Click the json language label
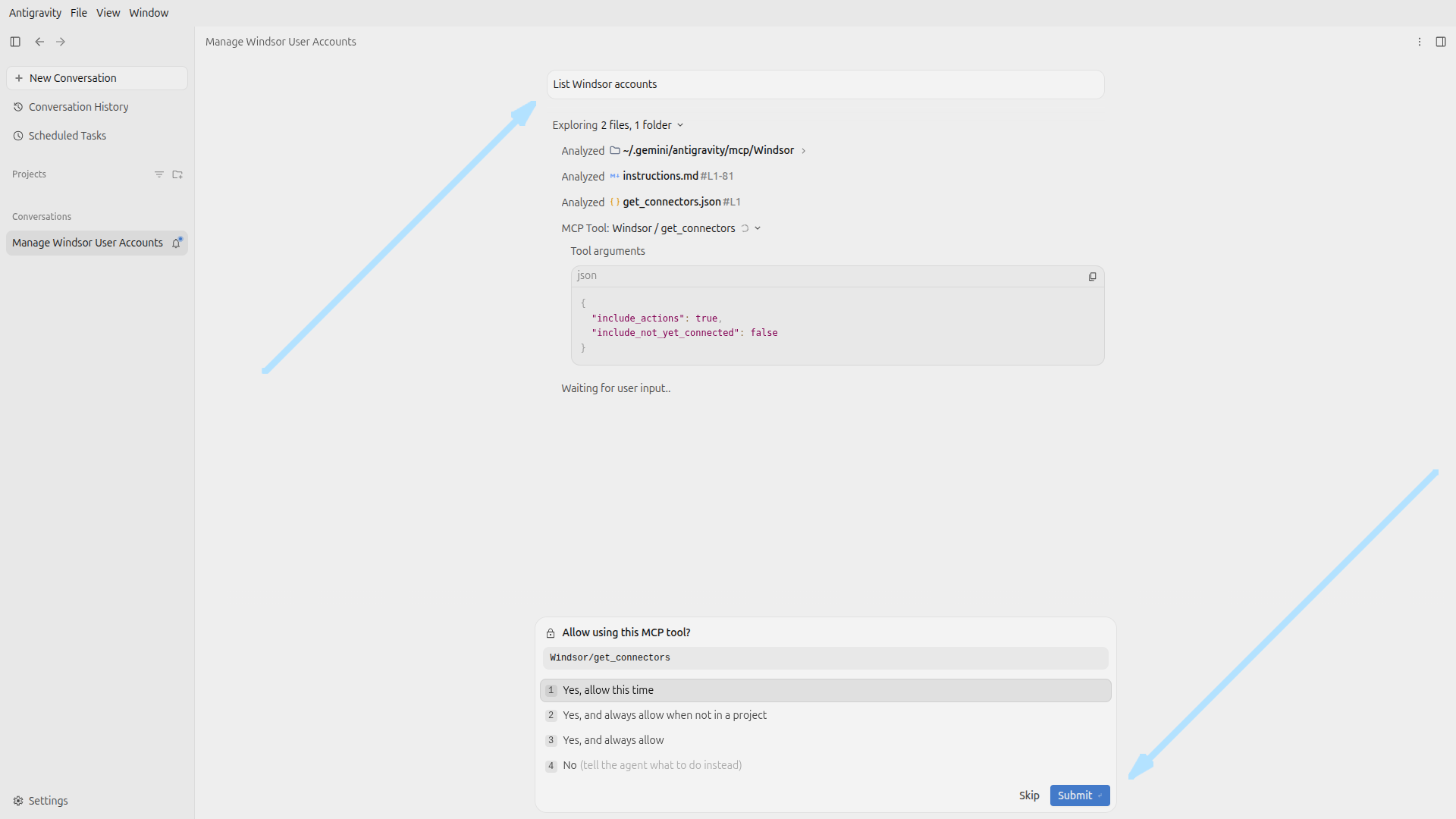 point(587,275)
